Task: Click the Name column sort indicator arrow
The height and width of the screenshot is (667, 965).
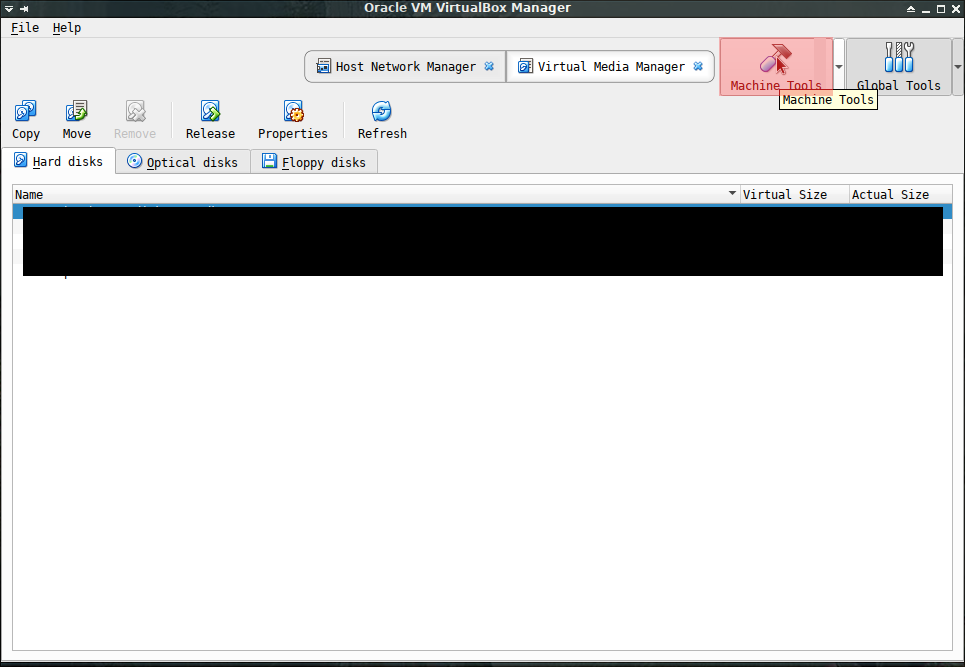Action: (x=732, y=193)
